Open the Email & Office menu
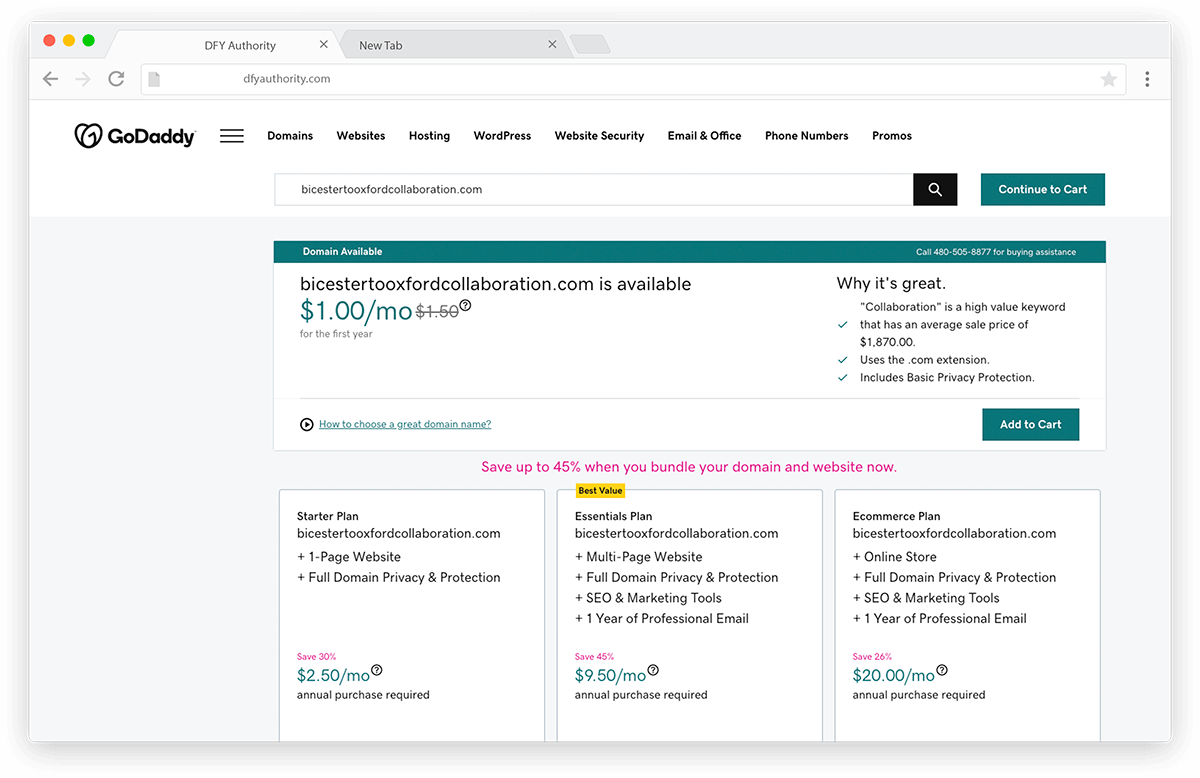This screenshot has width=1200, height=778. coord(705,136)
